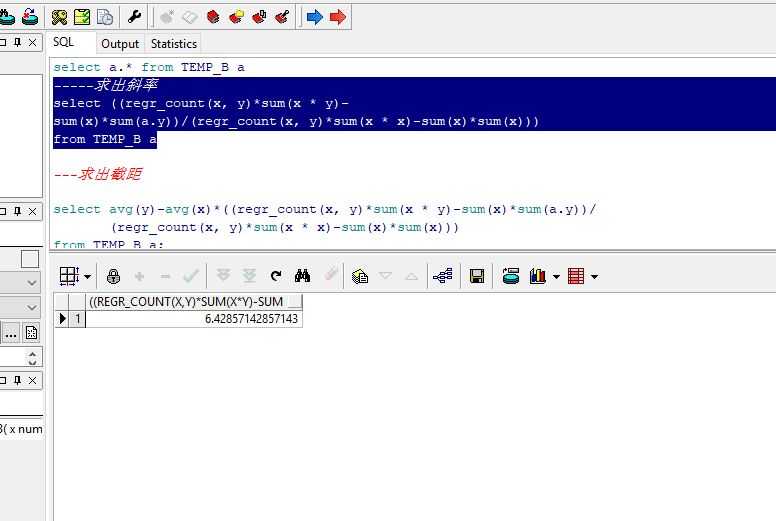Pin the middle left panel with the pin icon

click(x=17, y=211)
